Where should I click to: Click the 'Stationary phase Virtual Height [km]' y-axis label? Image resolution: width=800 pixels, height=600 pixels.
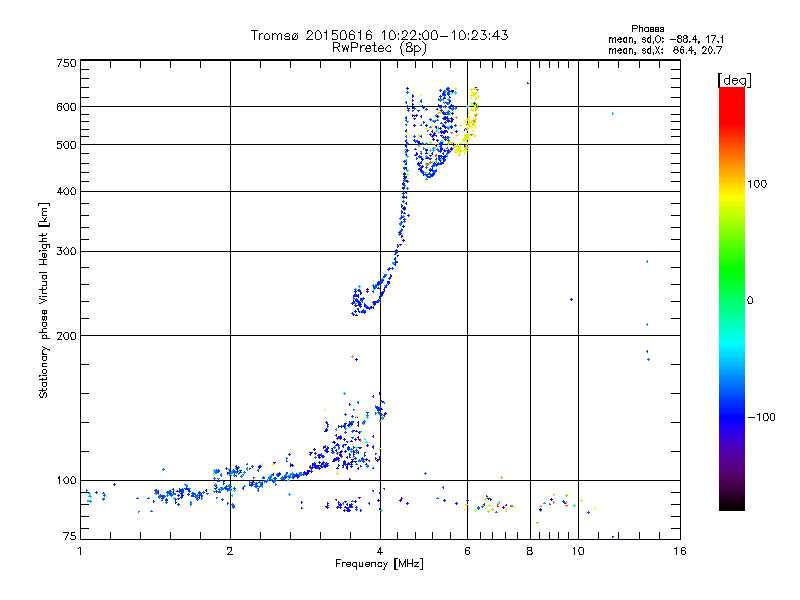point(44,300)
